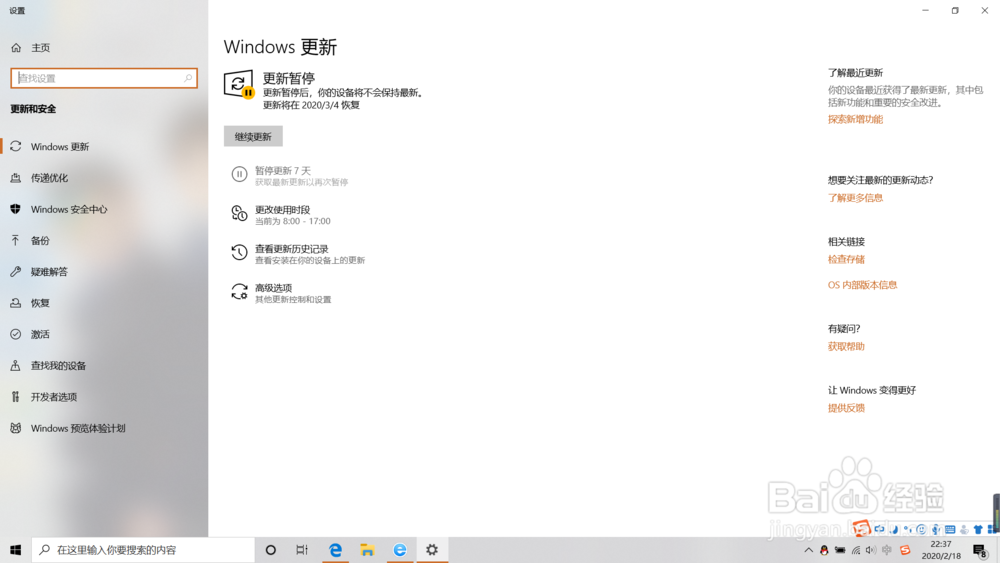
Task: Click microphone voice input on Sogou toolbar
Action: 936,529
